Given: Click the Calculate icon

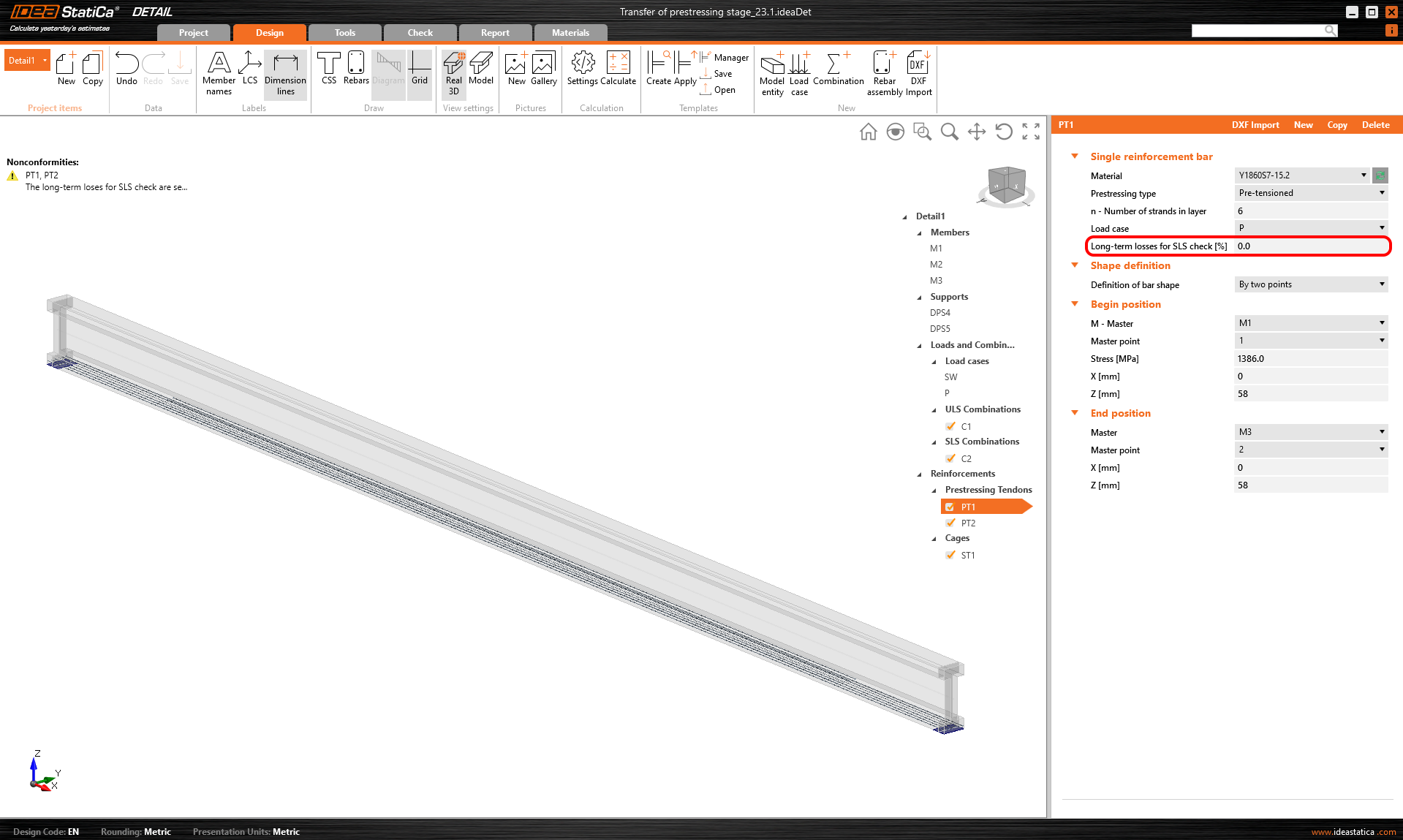Looking at the screenshot, I should [619, 69].
